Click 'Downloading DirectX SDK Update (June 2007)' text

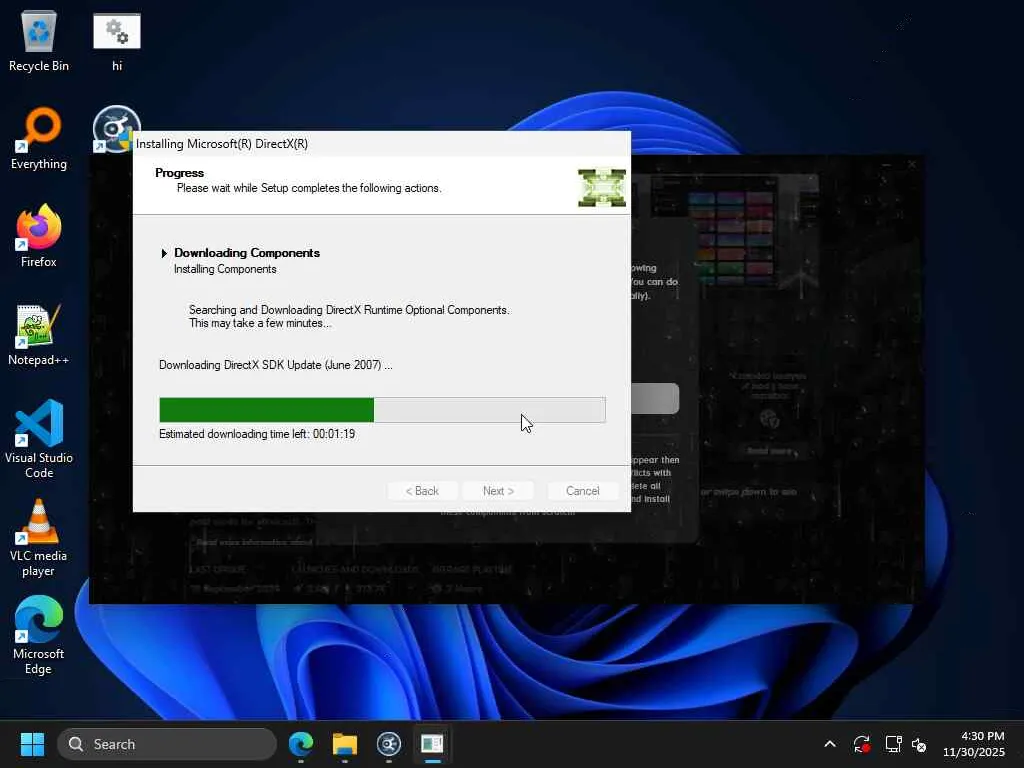point(276,365)
